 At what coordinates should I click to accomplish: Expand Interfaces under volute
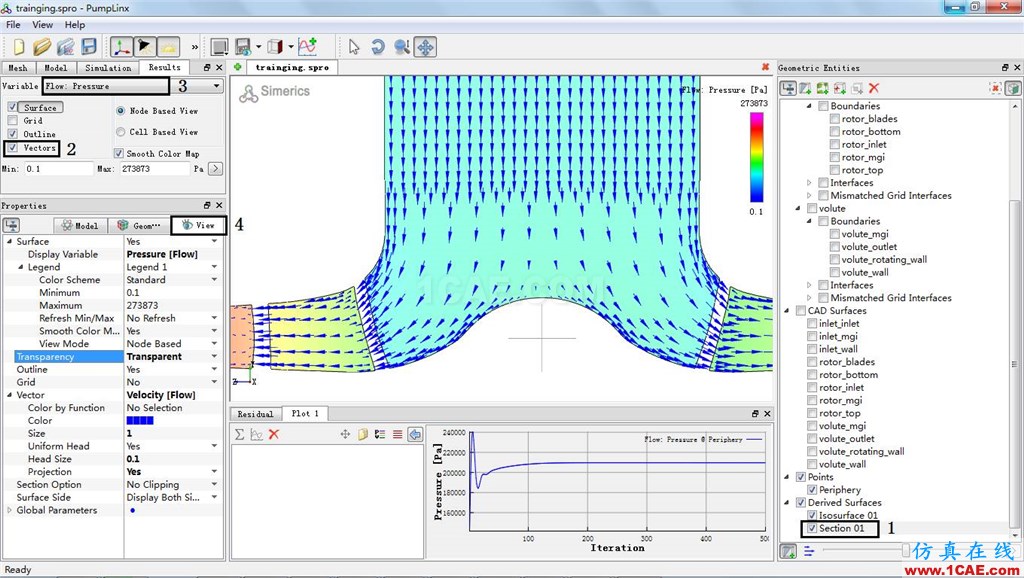click(x=809, y=285)
